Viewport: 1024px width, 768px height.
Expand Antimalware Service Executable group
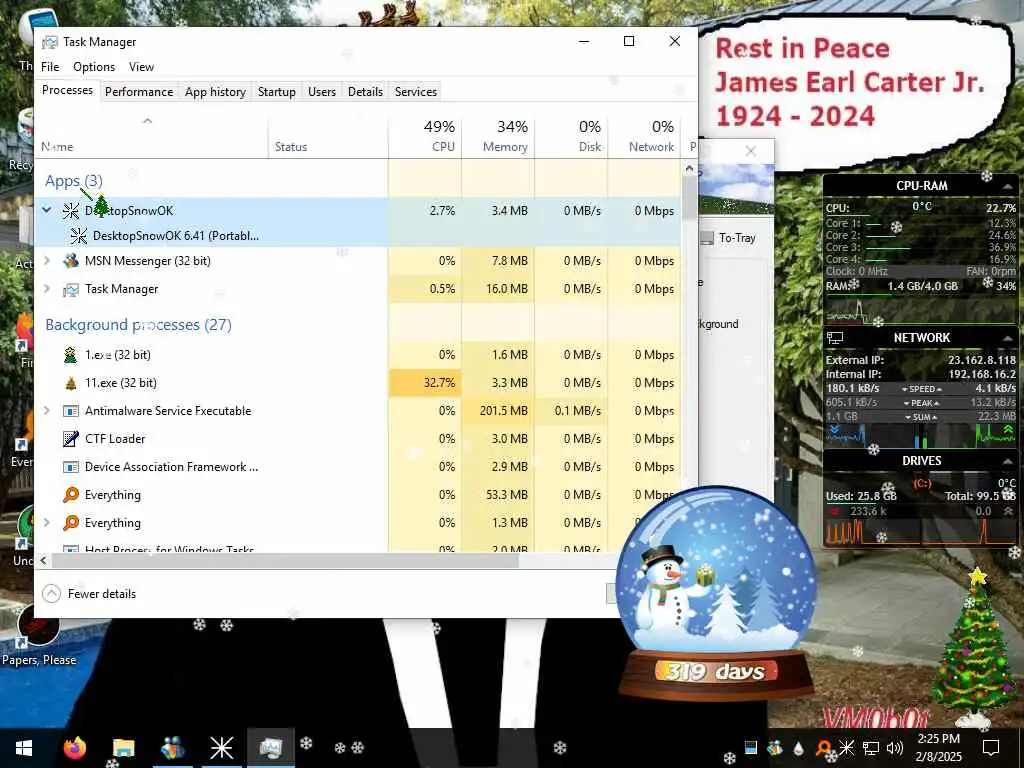(x=46, y=411)
